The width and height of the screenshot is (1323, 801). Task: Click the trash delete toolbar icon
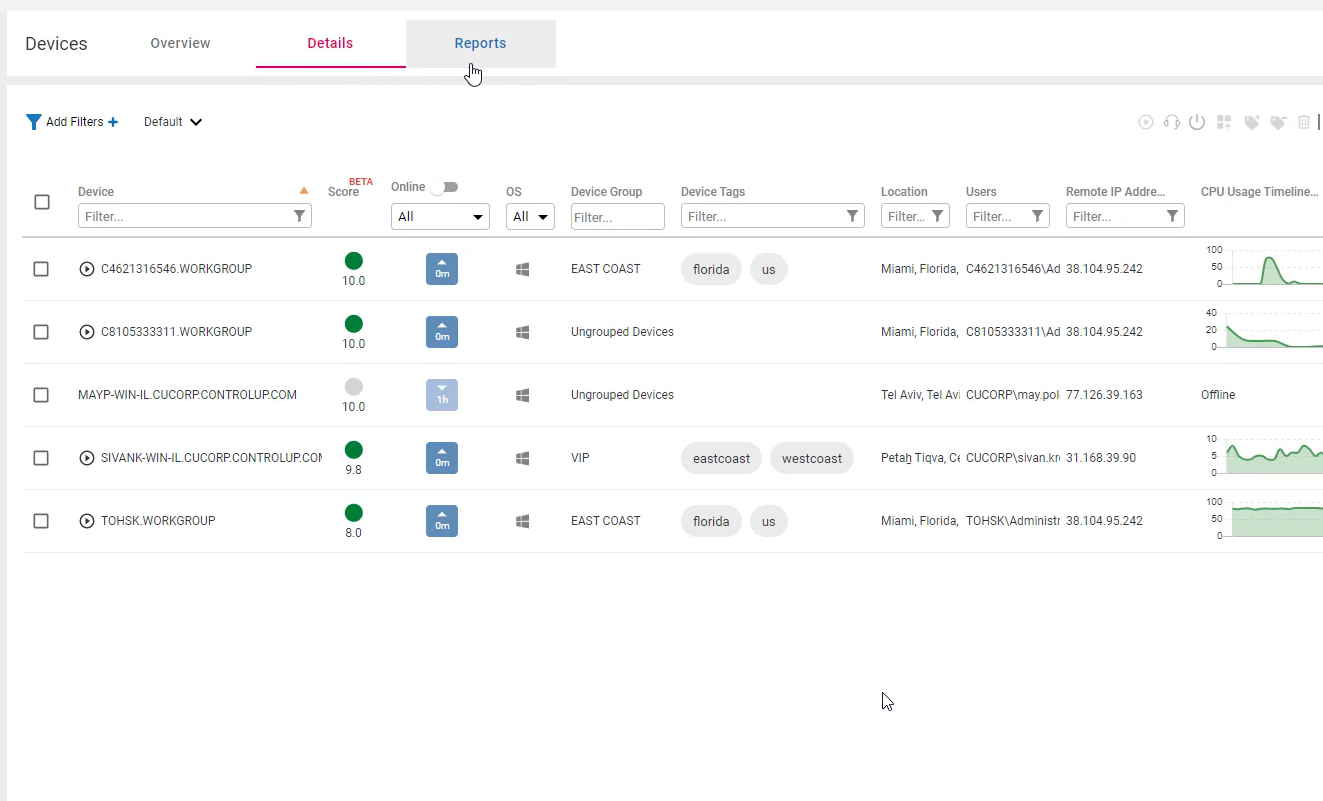(1304, 122)
